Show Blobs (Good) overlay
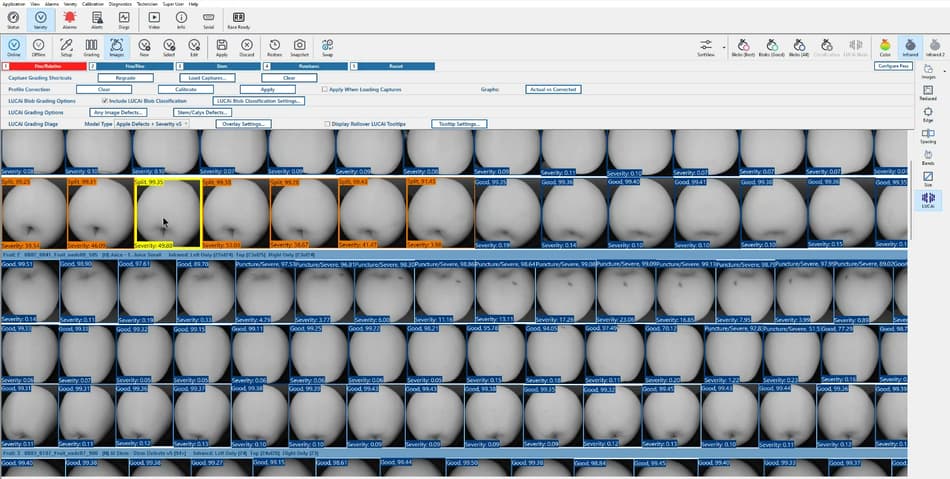Image resolution: width=950 pixels, height=479 pixels. pyautogui.click(x=772, y=47)
